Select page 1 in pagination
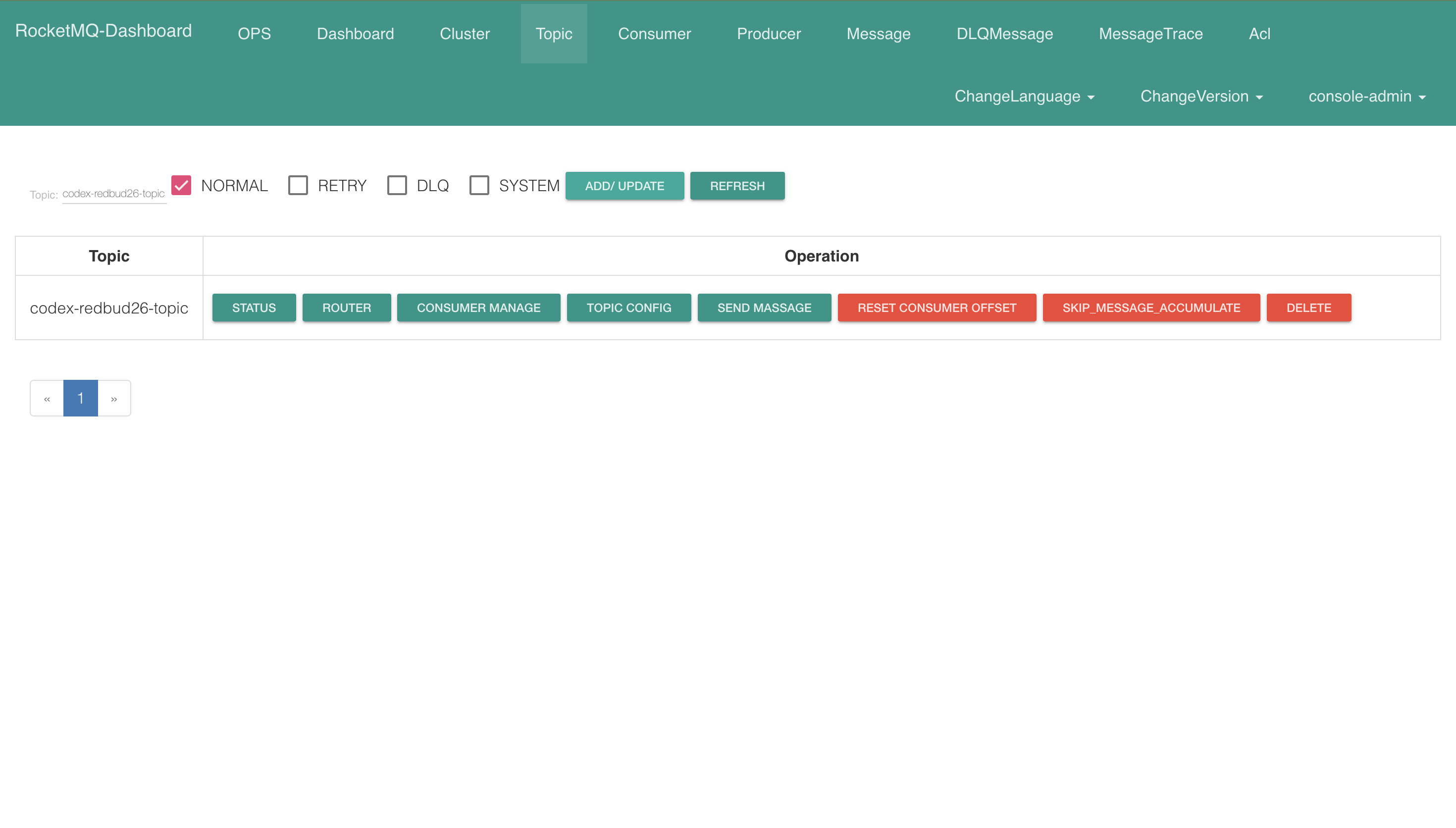The width and height of the screenshot is (1456, 828). [x=80, y=398]
